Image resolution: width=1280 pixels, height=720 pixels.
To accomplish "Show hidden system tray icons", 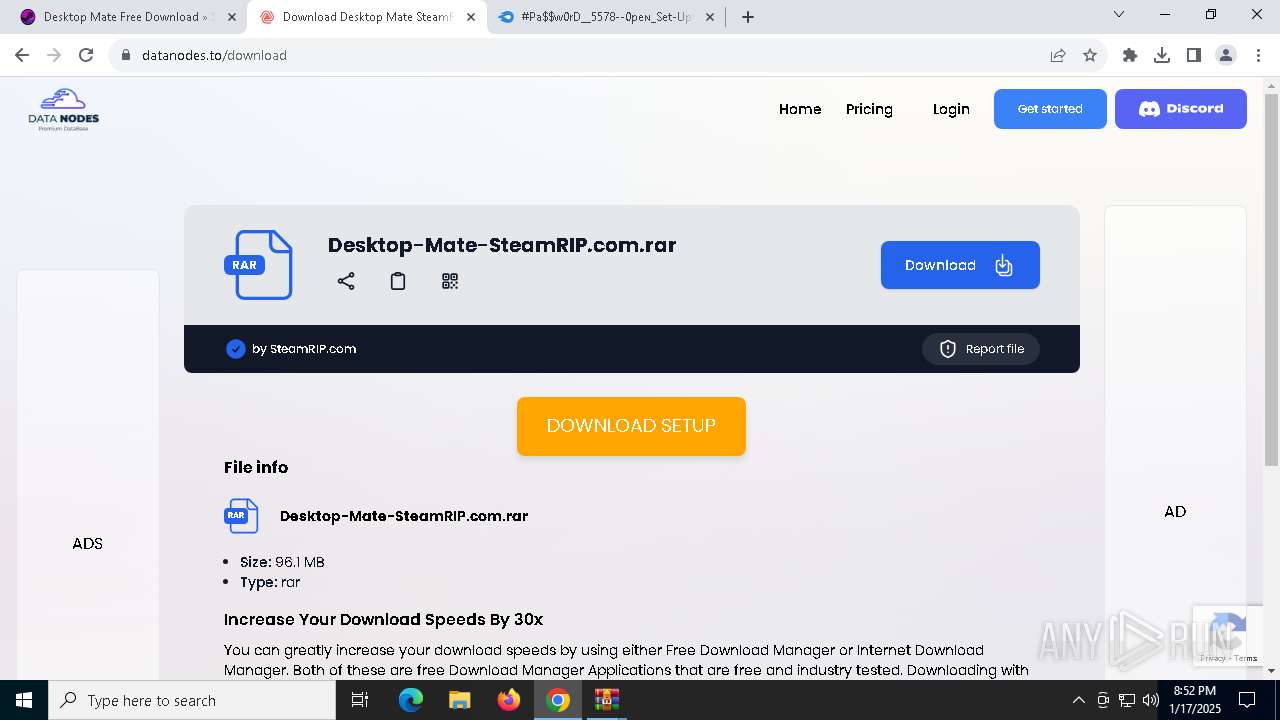I will click(x=1079, y=700).
